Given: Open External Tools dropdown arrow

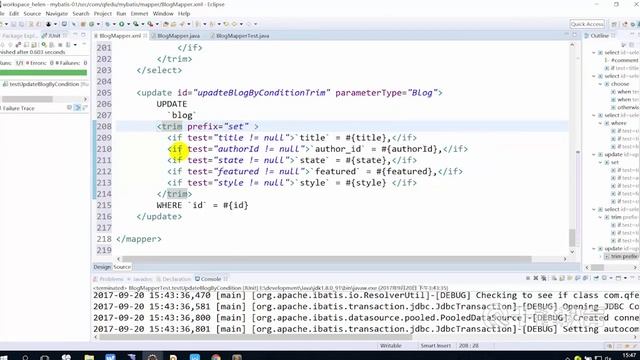Looking at the screenshot, I should point(157,24).
